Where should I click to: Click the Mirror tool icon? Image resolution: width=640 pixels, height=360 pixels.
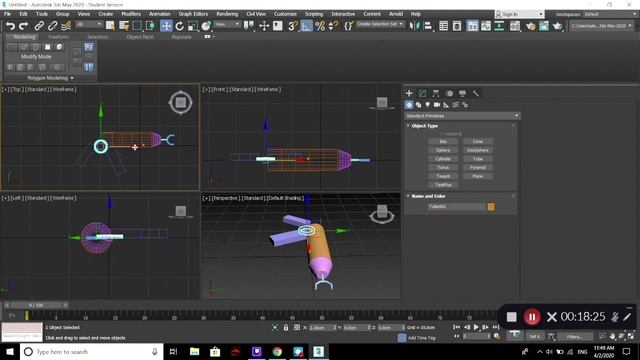[x=414, y=26]
